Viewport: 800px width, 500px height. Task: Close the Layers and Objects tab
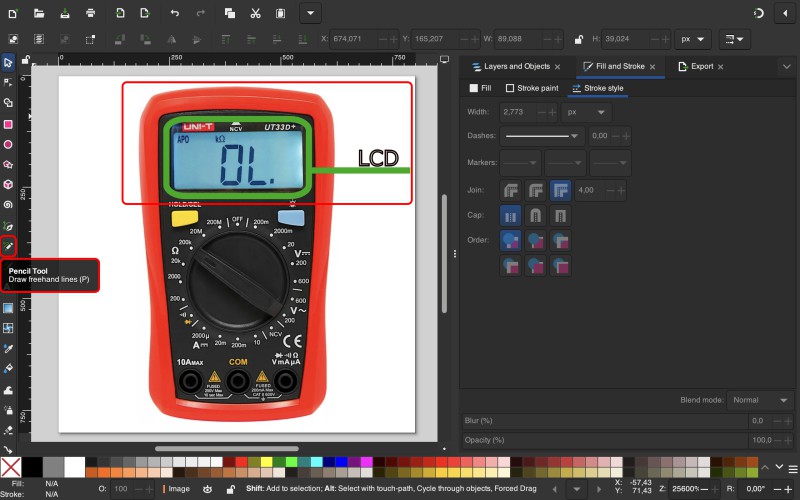(x=558, y=67)
